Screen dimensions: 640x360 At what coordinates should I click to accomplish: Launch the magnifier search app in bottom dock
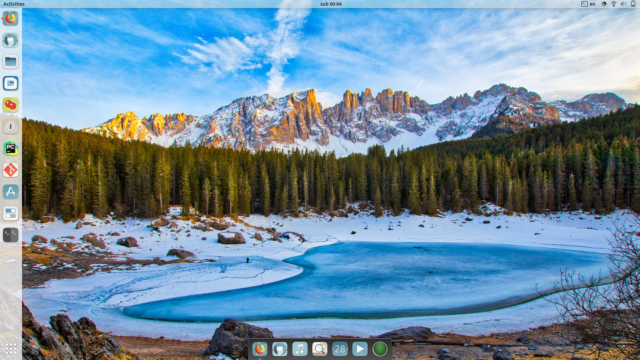coord(320,349)
